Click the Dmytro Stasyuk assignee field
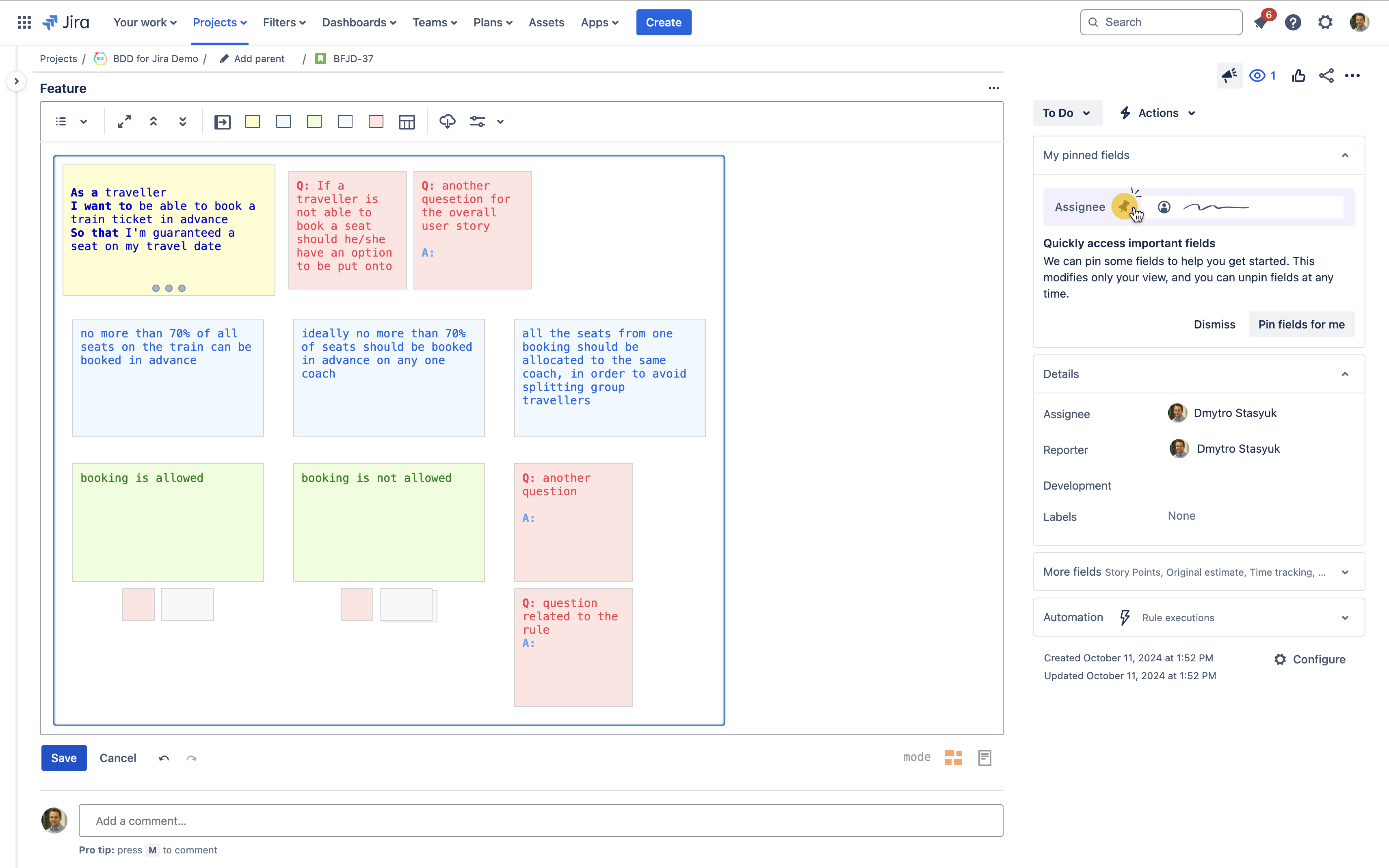 tap(1222, 413)
